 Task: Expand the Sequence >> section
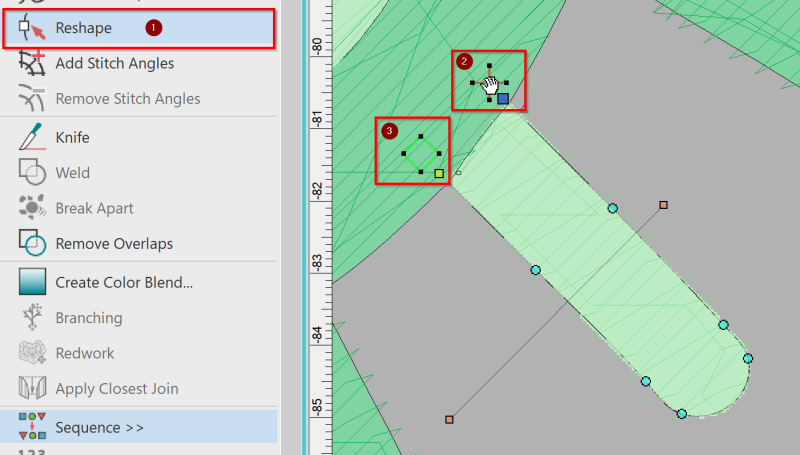[x=99, y=427]
